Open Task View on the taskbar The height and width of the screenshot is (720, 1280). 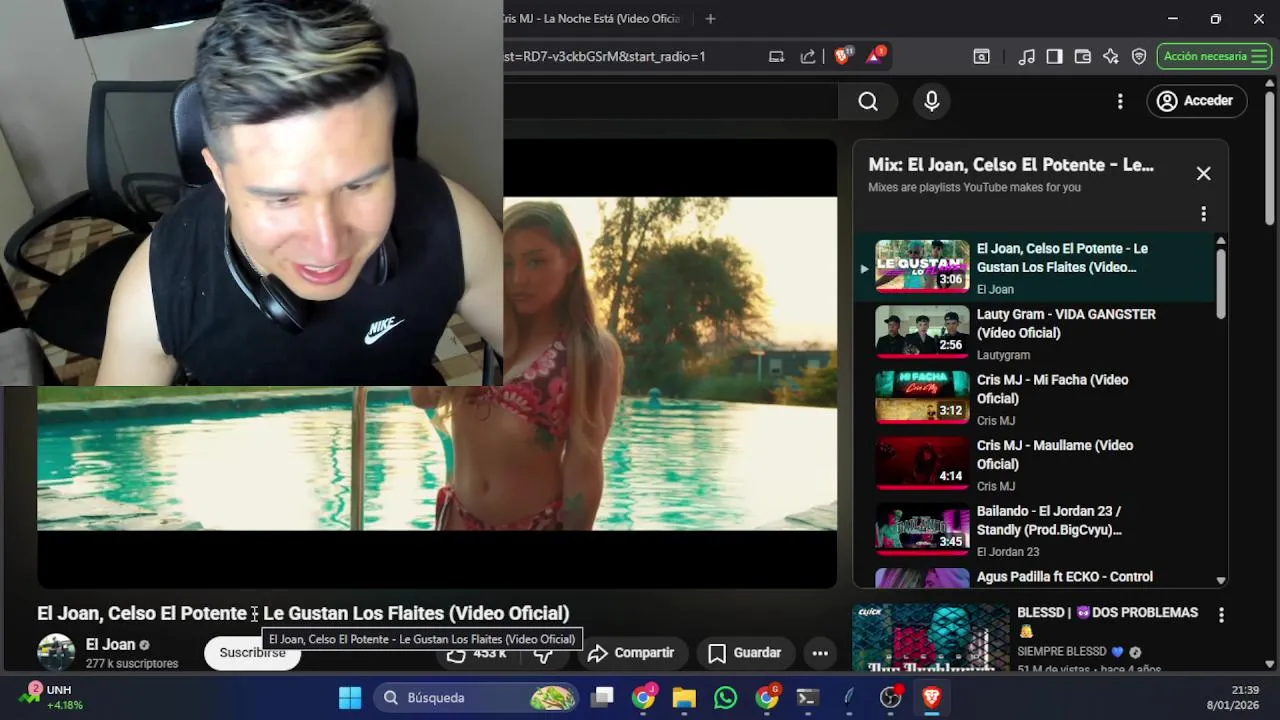(x=602, y=698)
